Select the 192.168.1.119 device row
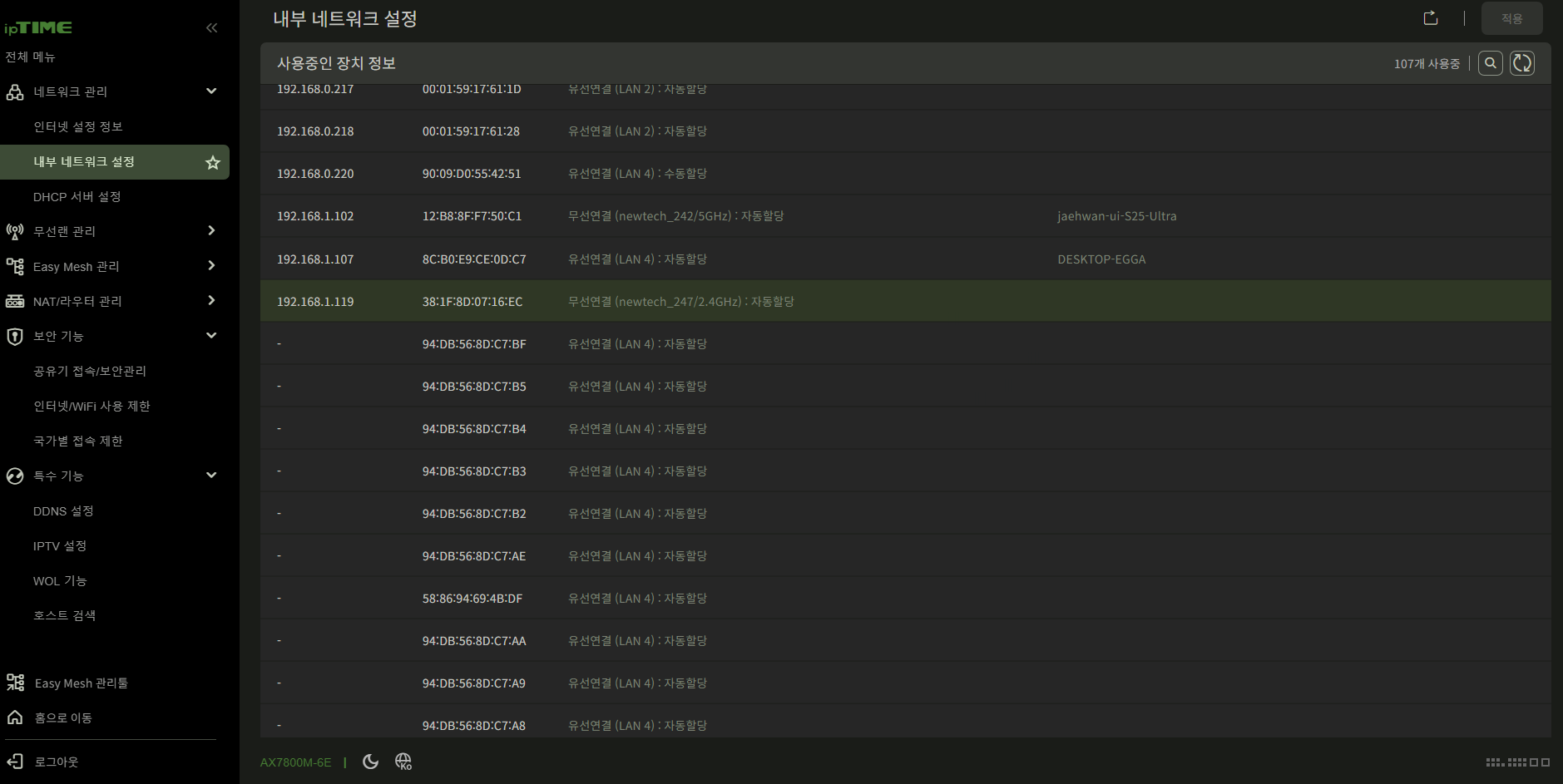Viewport: 1563px width, 784px height. (x=905, y=301)
